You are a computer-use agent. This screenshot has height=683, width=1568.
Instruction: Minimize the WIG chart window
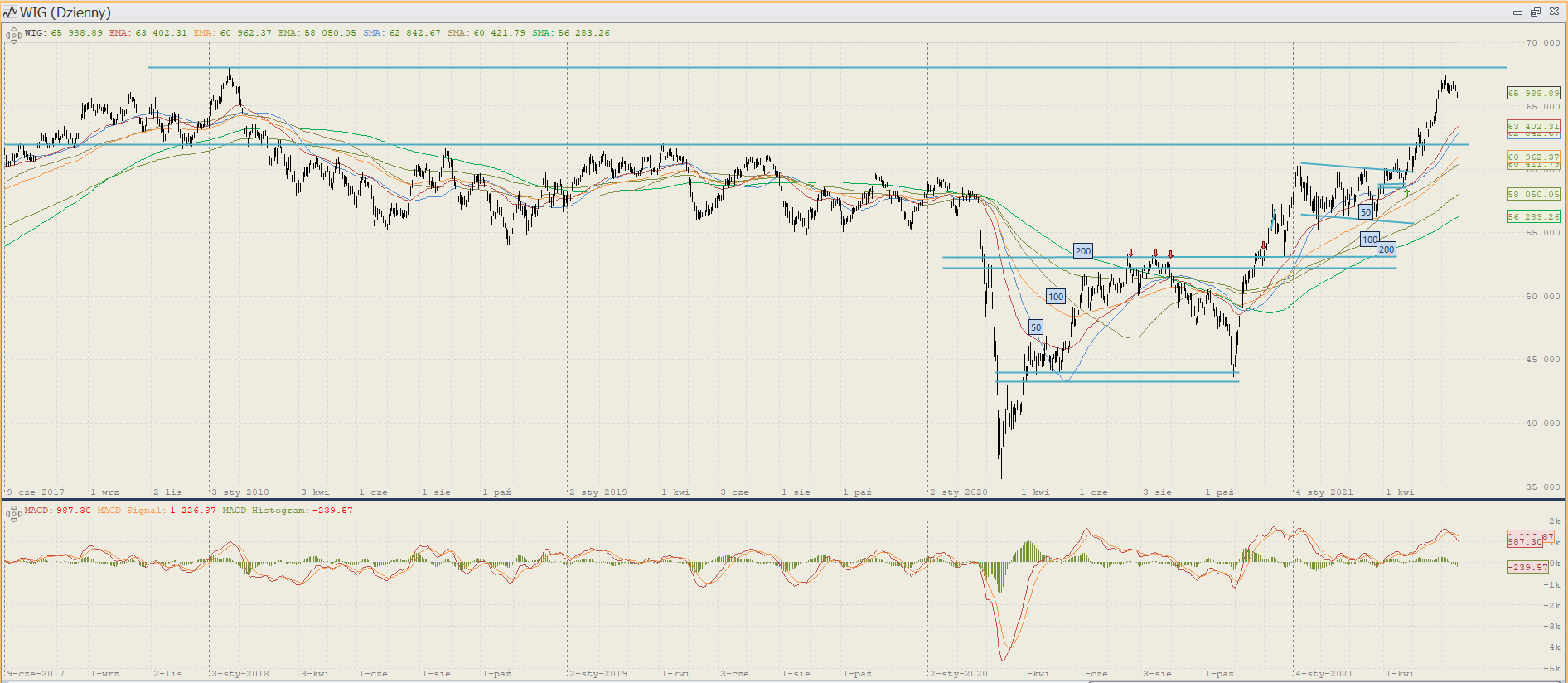tap(1517, 12)
